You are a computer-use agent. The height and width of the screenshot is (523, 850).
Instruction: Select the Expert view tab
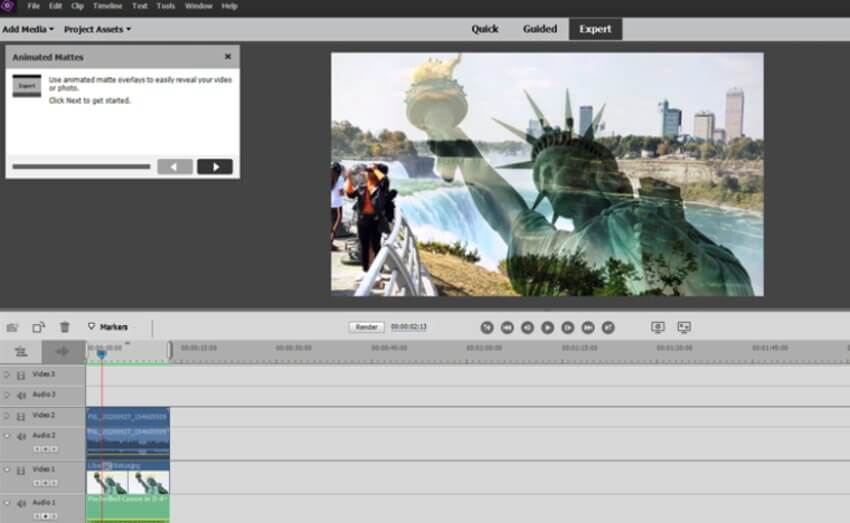(595, 29)
